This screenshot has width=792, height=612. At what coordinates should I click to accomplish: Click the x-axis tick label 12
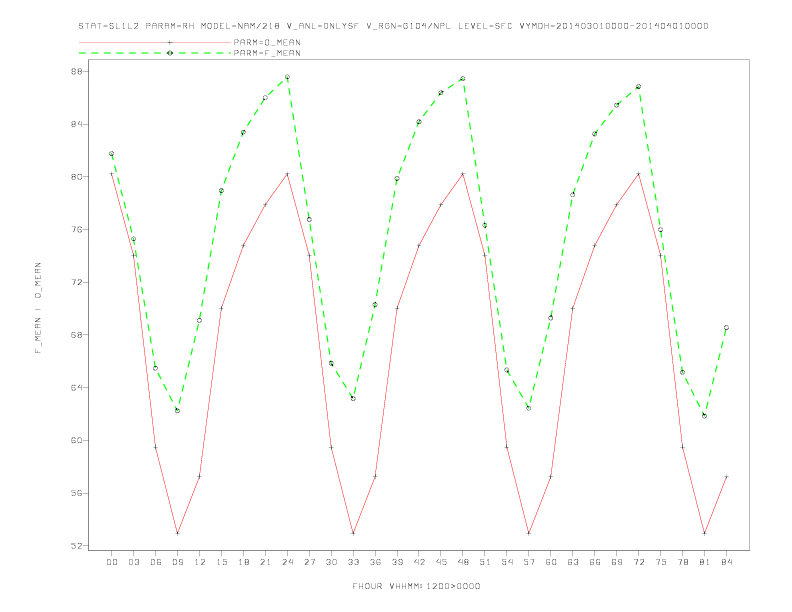coord(200,562)
